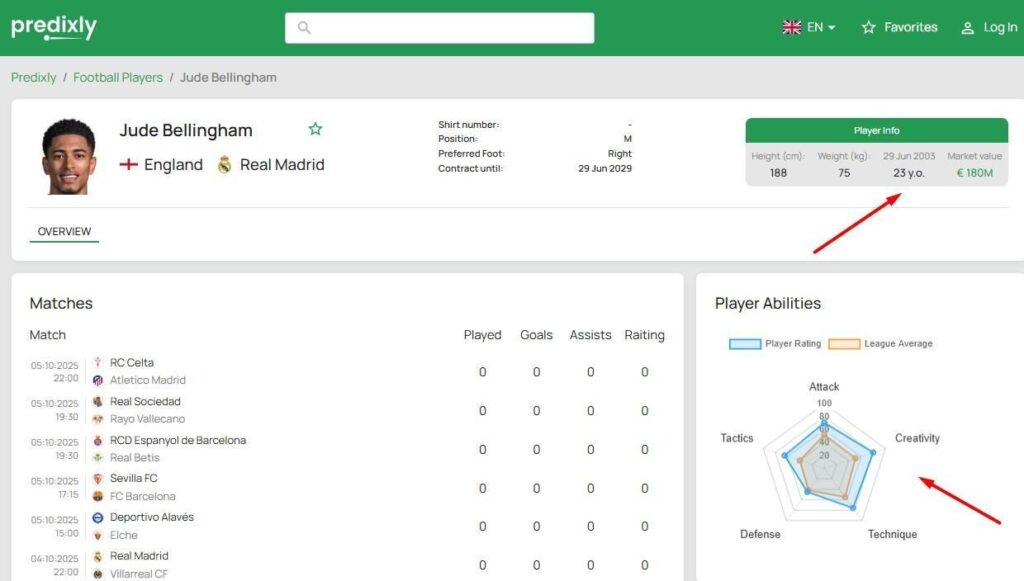Click the Predixly logo in header
The image size is (1024, 581).
[54, 27]
